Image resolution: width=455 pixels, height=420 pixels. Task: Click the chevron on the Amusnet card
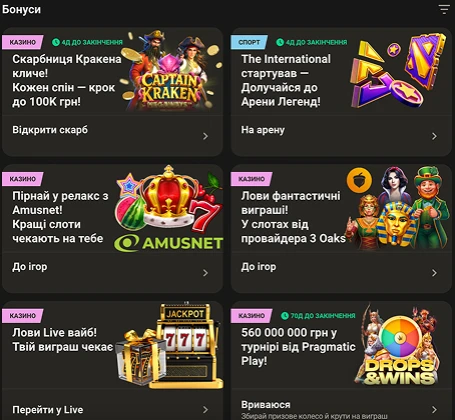point(205,273)
